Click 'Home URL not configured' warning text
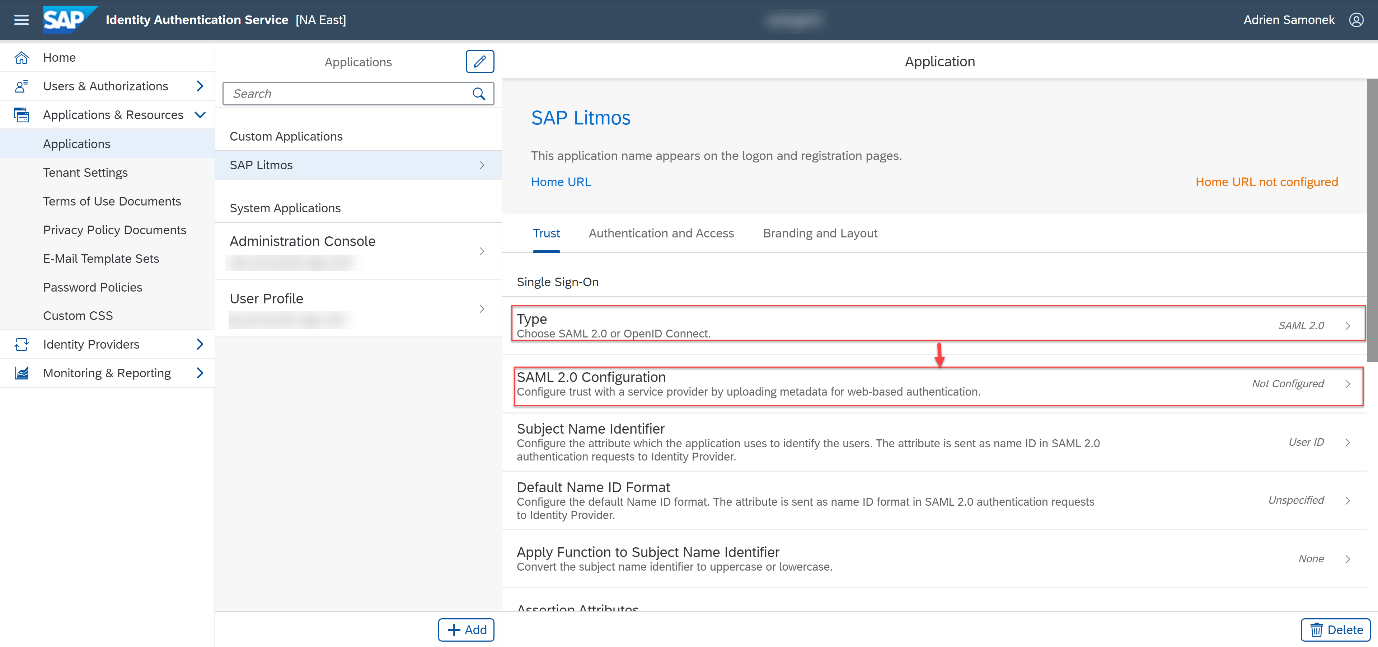The height and width of the screenshot is (647, 1378). click(1267, 182)
